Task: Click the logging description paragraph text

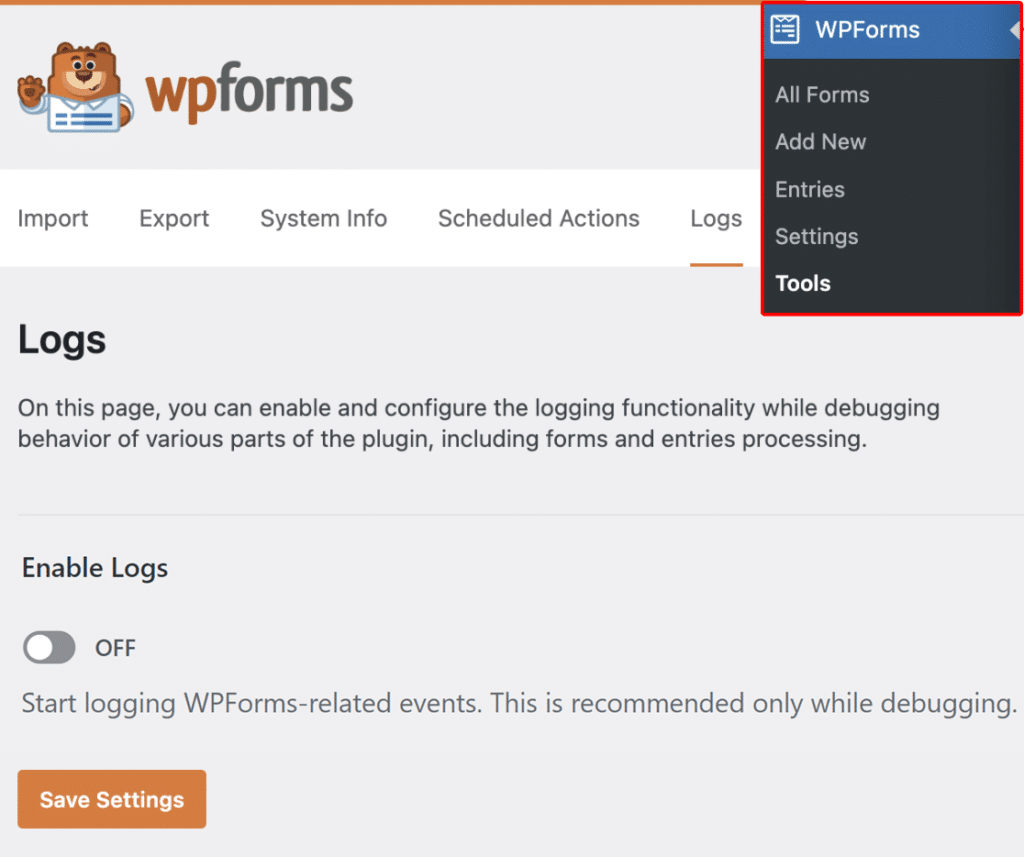Action: tap(478, 423)
